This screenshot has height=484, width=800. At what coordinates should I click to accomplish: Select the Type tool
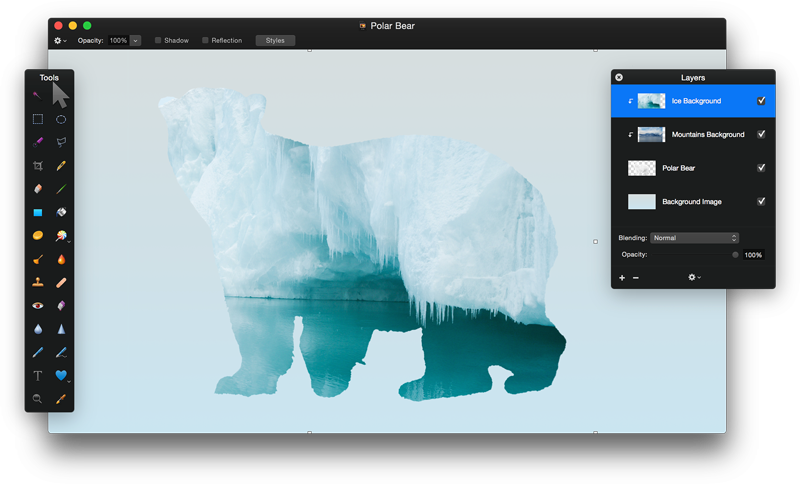[38, 376]
